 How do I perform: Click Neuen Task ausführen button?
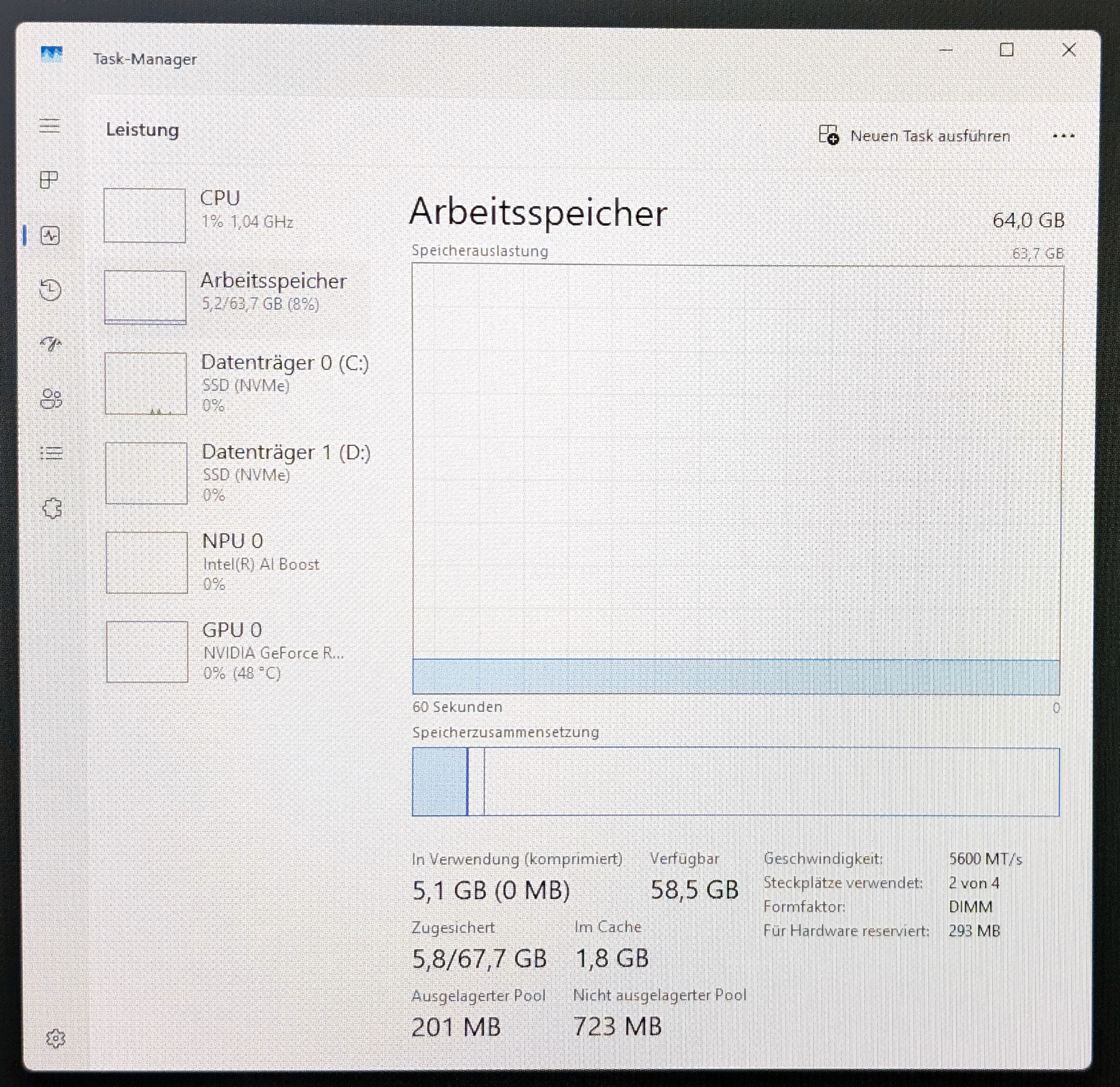point(914,136)
